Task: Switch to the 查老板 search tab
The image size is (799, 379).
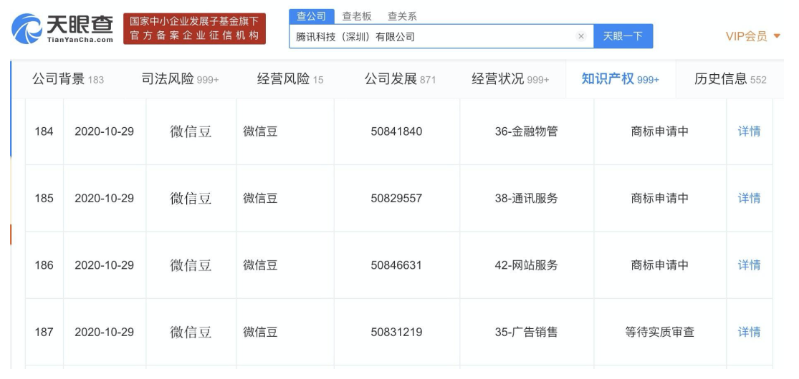Action: (x=357, y=16)
